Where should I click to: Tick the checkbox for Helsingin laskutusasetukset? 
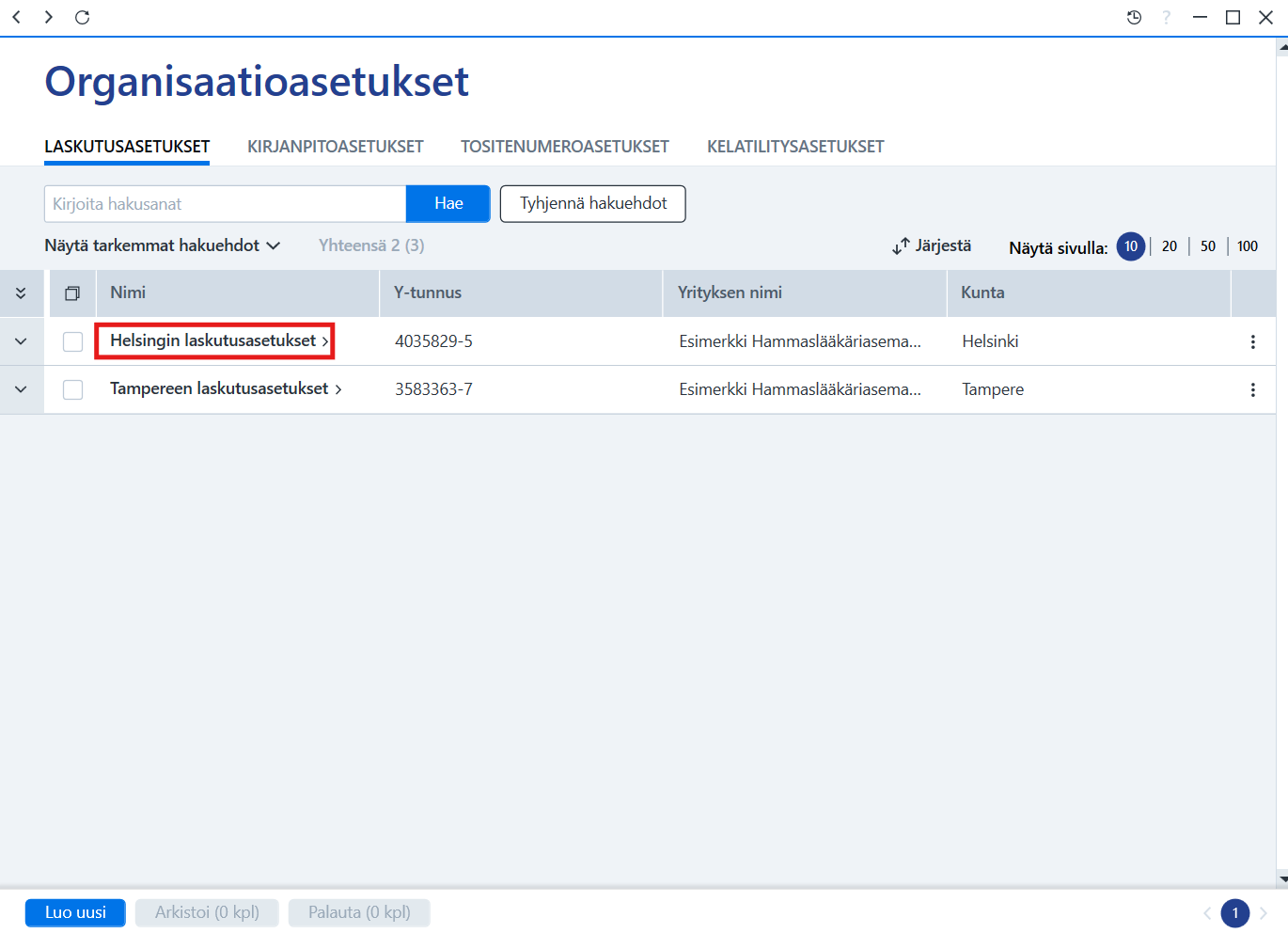(x=72, y=342)
